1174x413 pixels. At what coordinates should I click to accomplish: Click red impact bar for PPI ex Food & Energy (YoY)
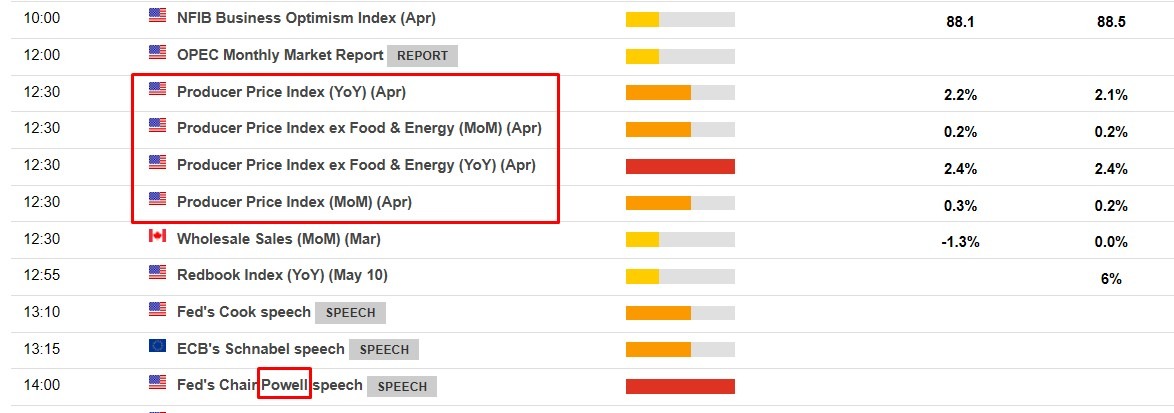point(680,166)
